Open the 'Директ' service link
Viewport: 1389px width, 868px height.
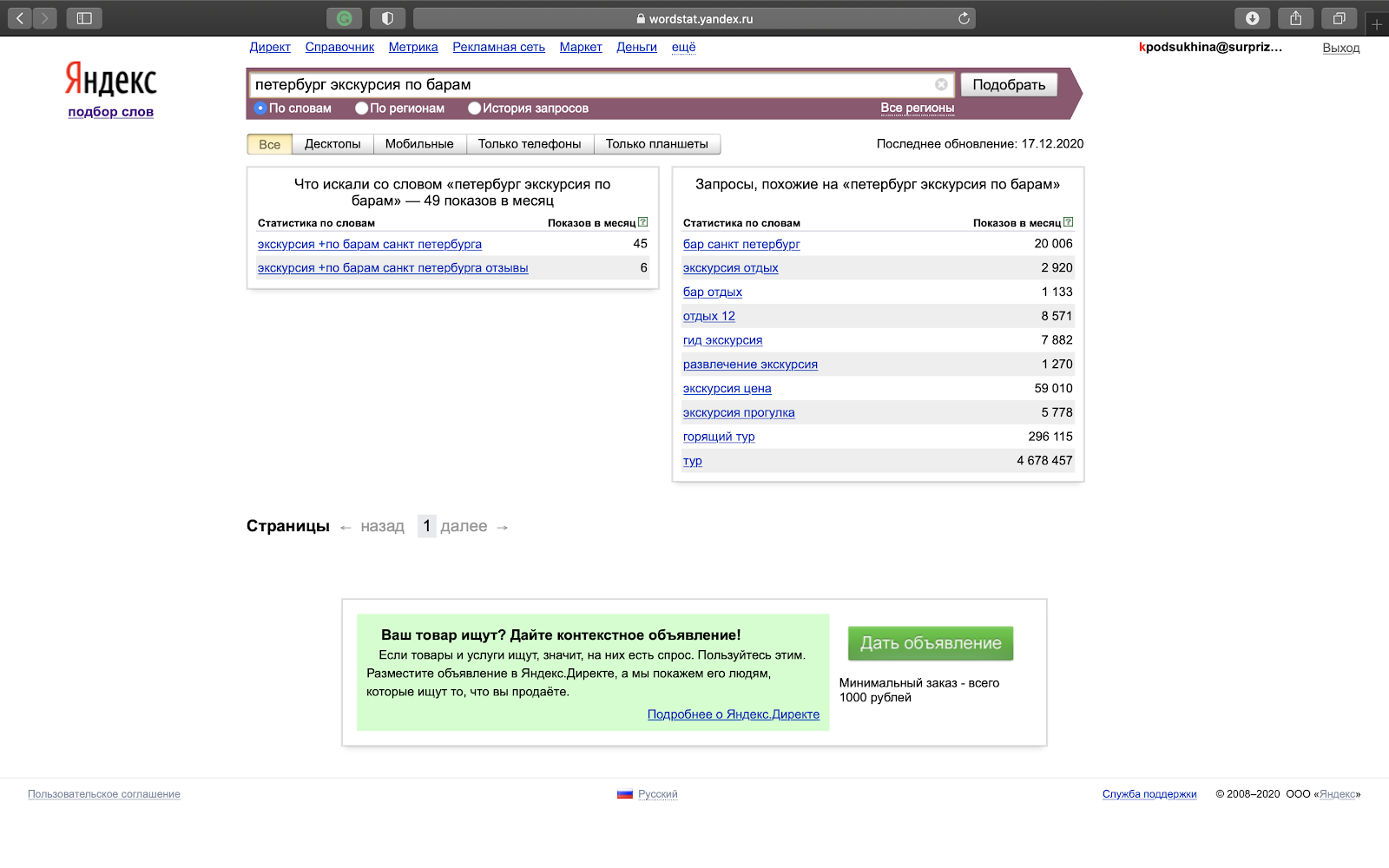click(270, 47)
